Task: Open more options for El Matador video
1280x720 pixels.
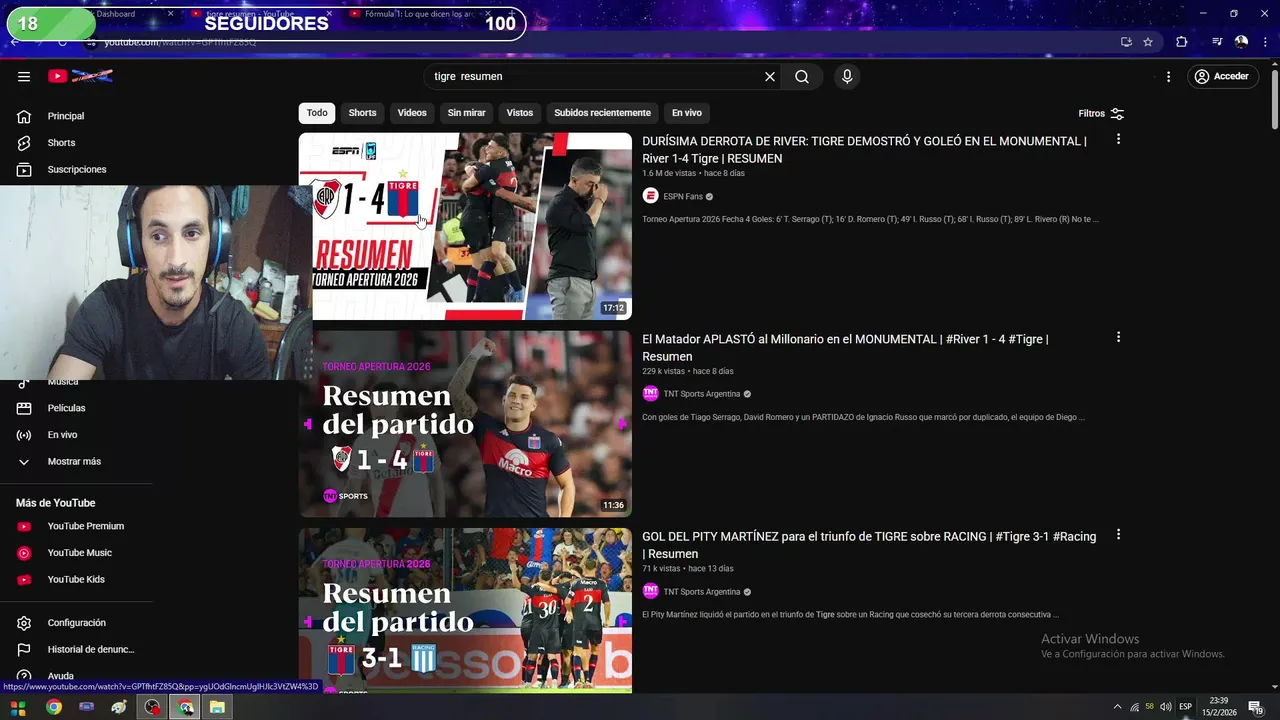Action: (x=1118, y=338)
